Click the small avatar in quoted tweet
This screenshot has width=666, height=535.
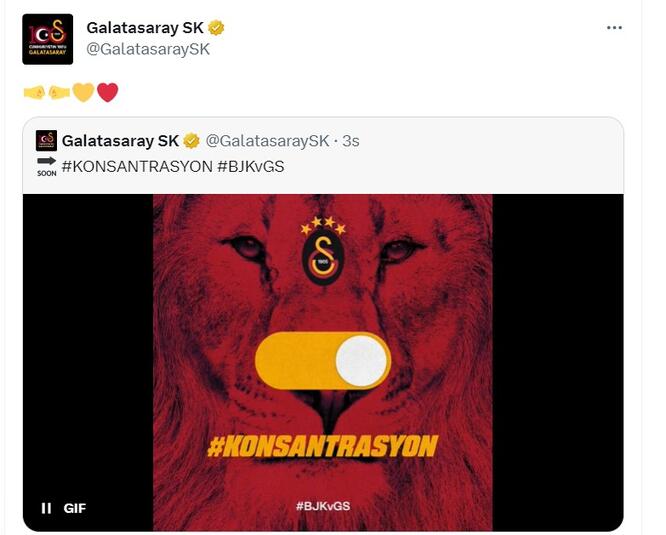click(46, 141)
